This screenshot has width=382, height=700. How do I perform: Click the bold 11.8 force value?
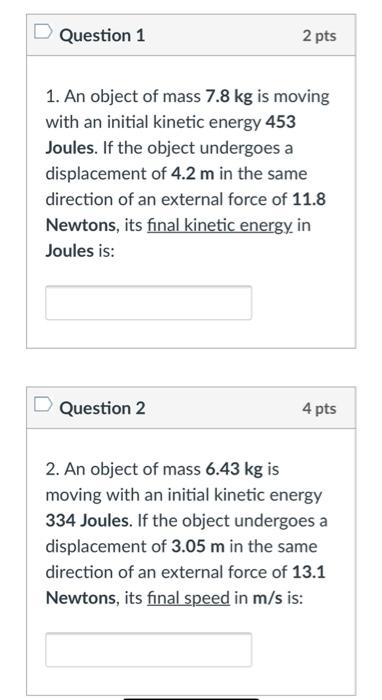(309, 200)
